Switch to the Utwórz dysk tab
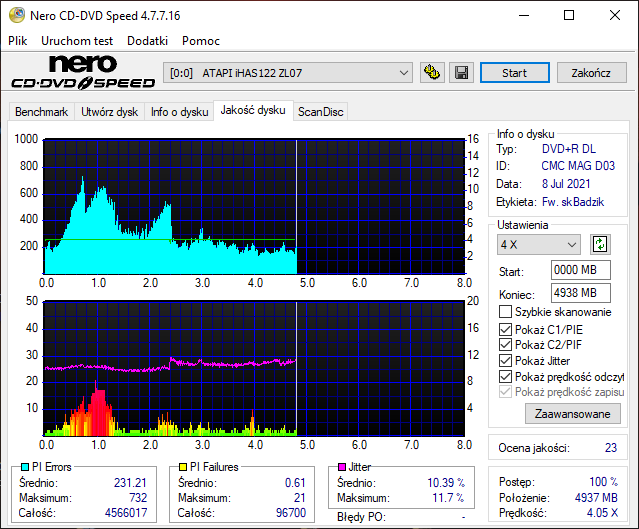This screenshot has height=529, width=639. tap(109, 112)
